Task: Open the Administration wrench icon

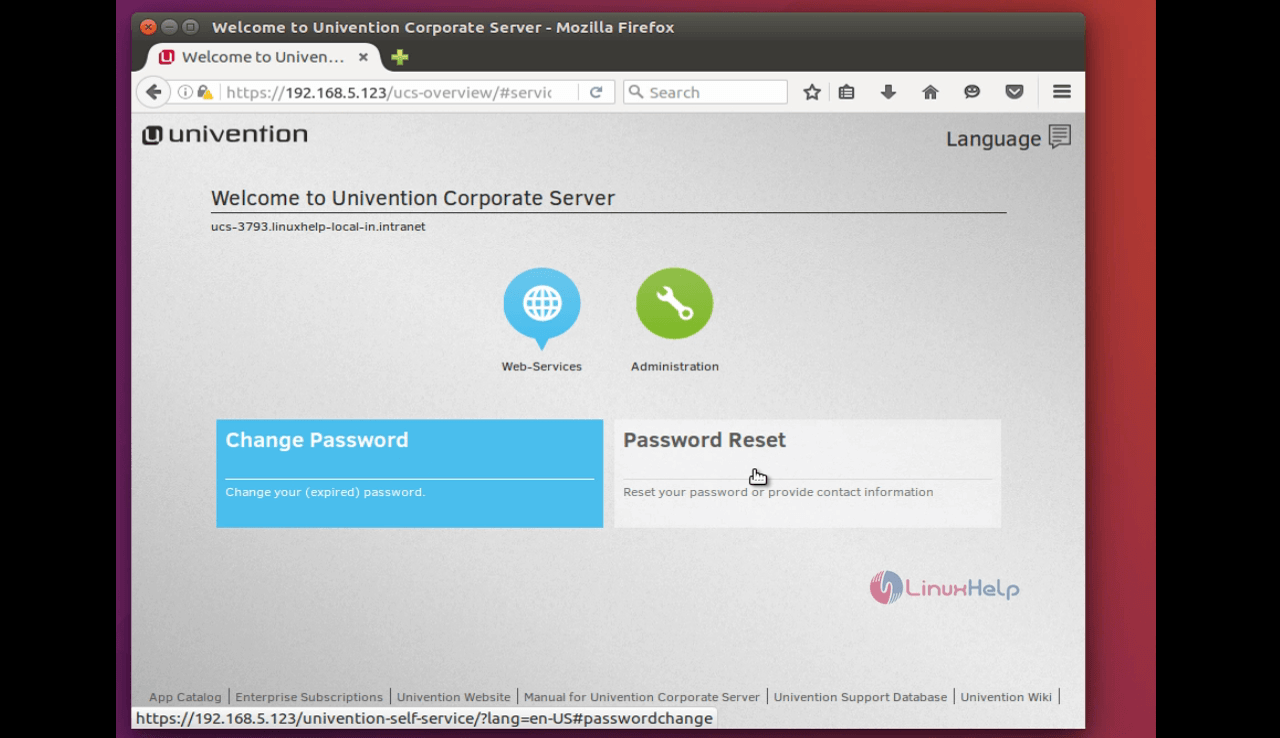Action: click(x=675, y=303)
